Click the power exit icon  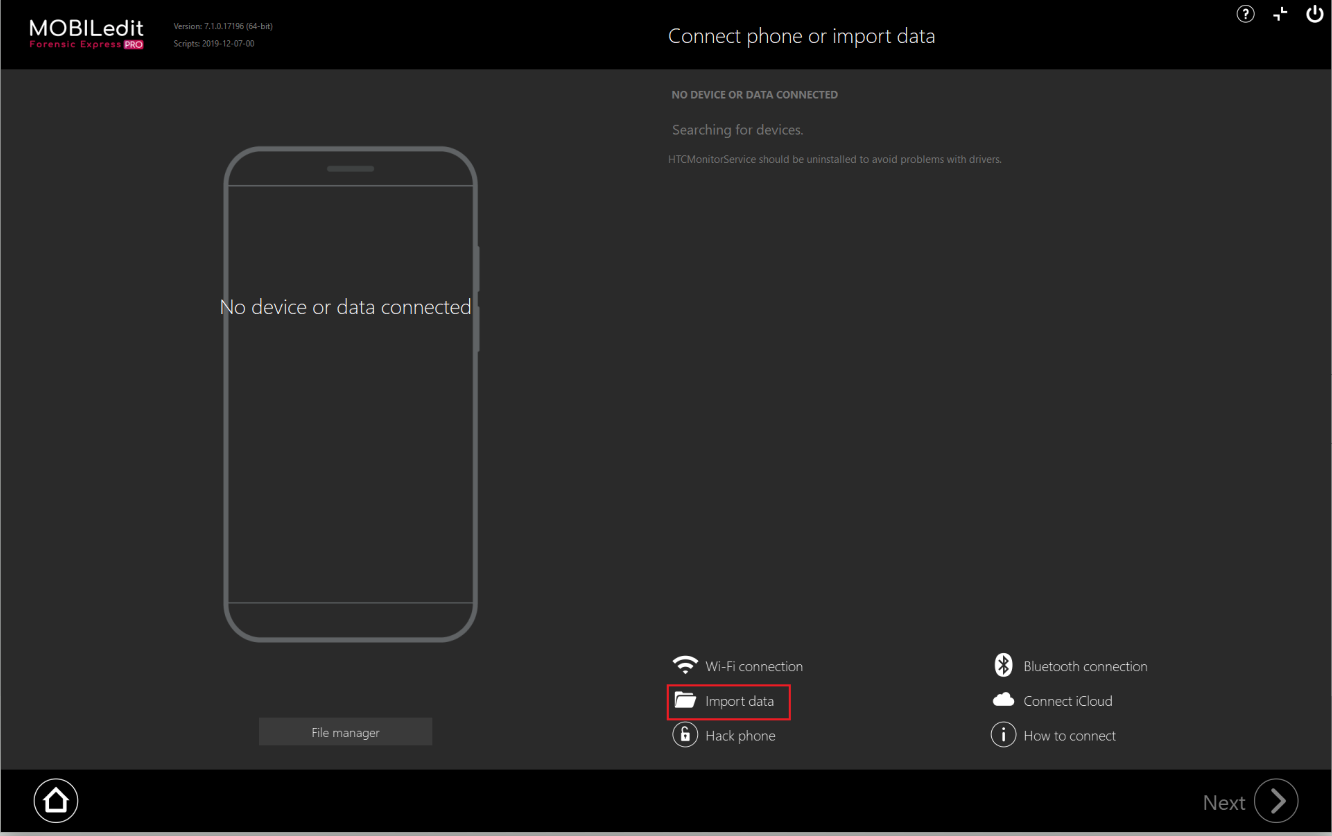(1315, 14)
